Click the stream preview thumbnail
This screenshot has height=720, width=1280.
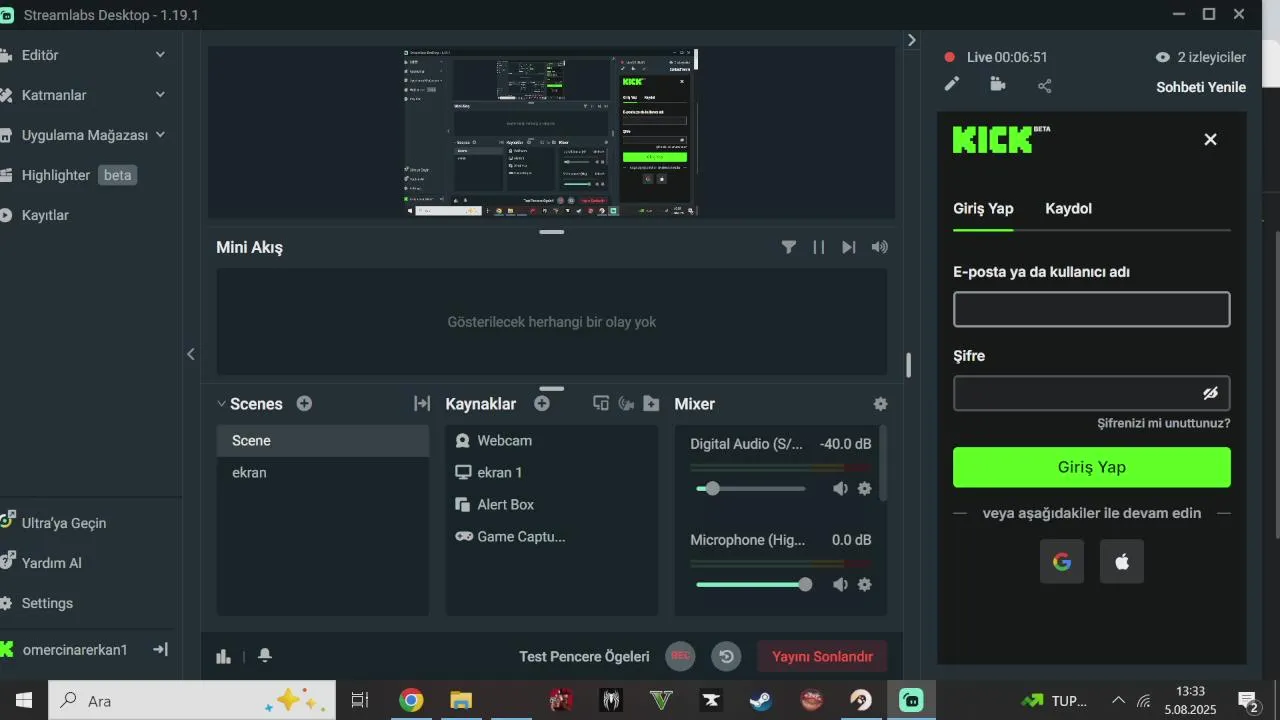(551, 132)
